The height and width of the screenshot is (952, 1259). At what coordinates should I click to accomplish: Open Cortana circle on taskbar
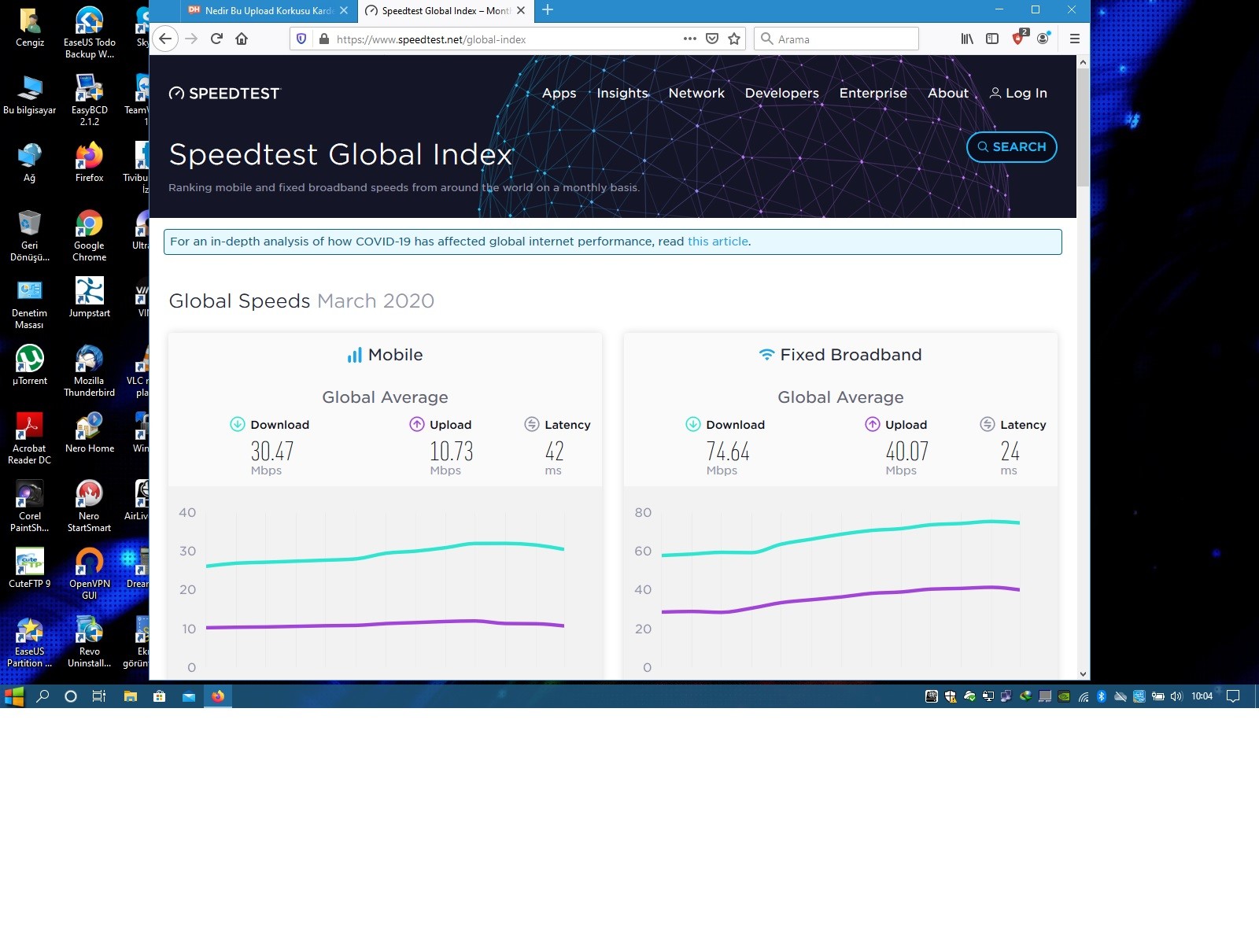71,696
